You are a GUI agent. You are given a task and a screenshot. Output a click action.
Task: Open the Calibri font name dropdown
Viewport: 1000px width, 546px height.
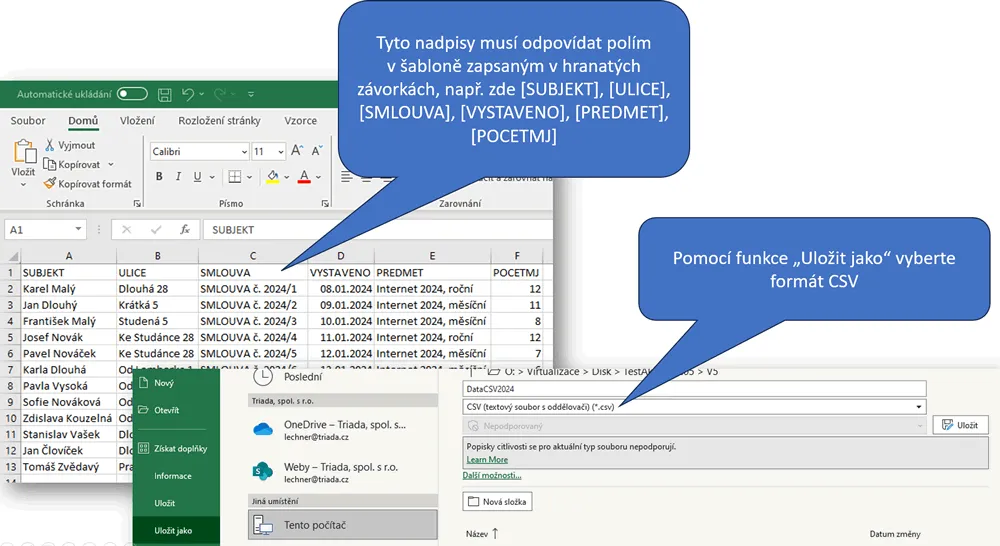[x=243, y=152]
